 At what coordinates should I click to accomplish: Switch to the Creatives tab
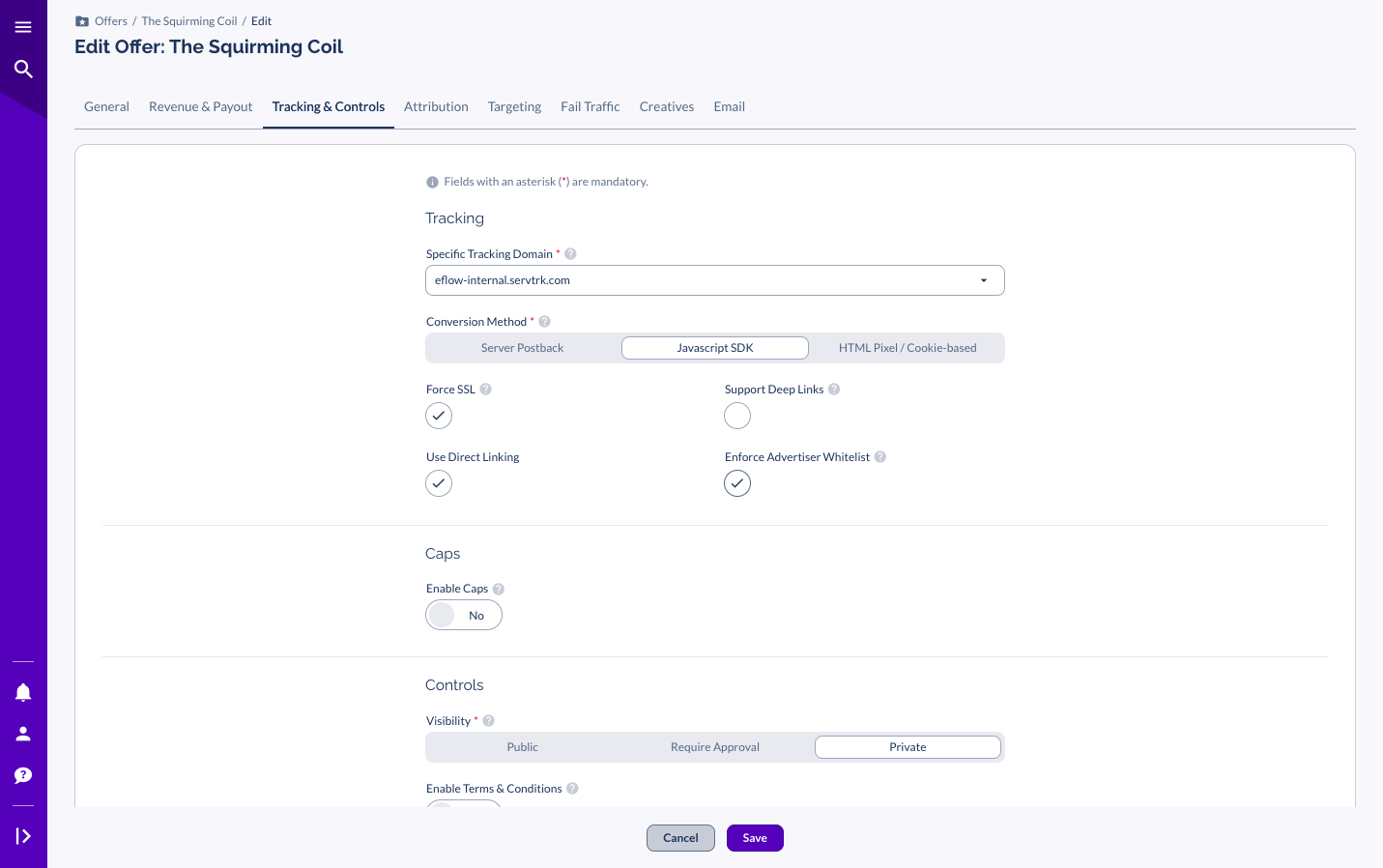667,106
